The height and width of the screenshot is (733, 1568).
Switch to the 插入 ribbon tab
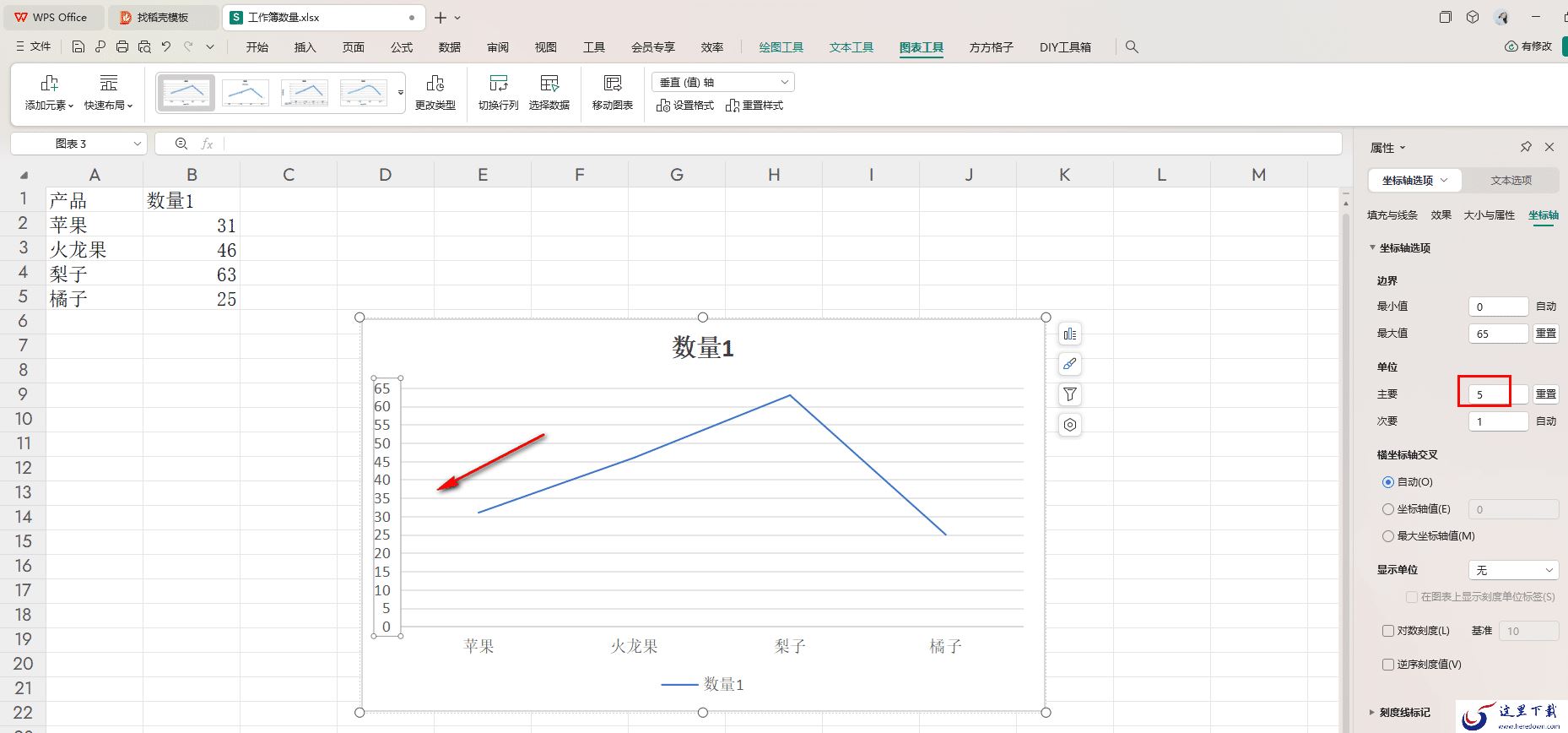tap(305, 47)
